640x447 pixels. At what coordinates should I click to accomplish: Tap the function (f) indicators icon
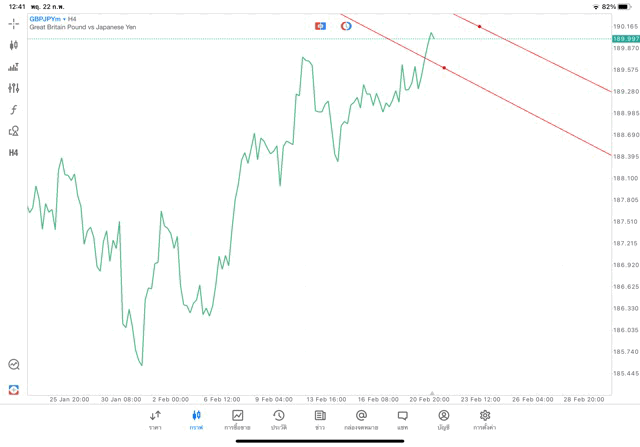(x=13, y=109)
